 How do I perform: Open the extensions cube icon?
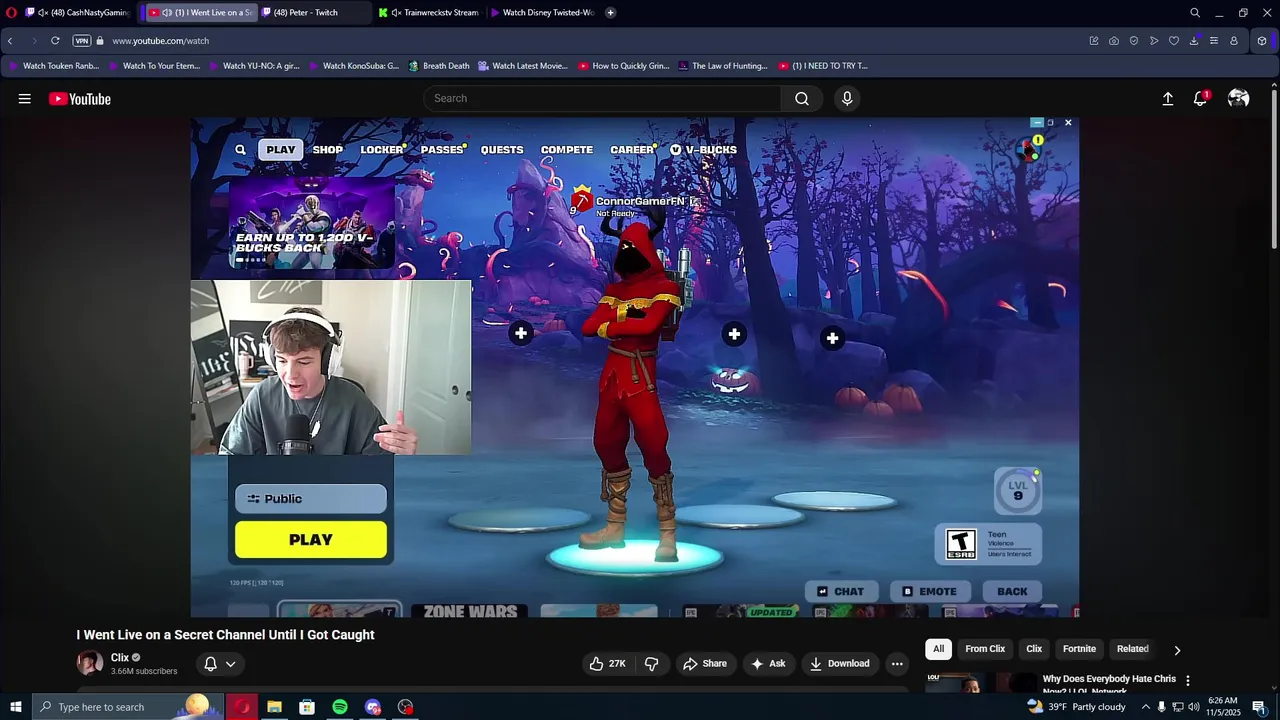(1262, 41)
